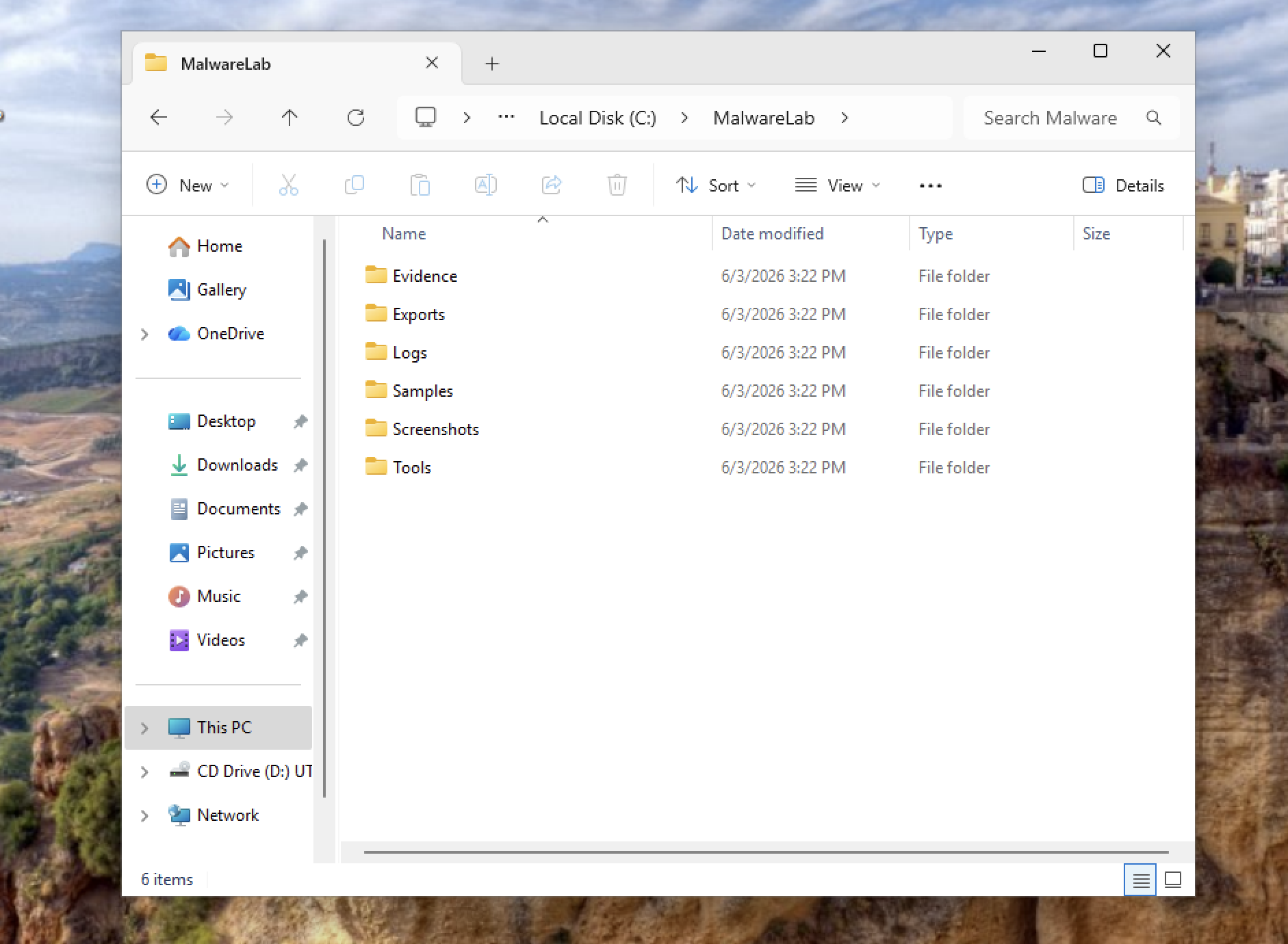
Task: Click the Paste clipboard icon
Action: tap(420, 185)
